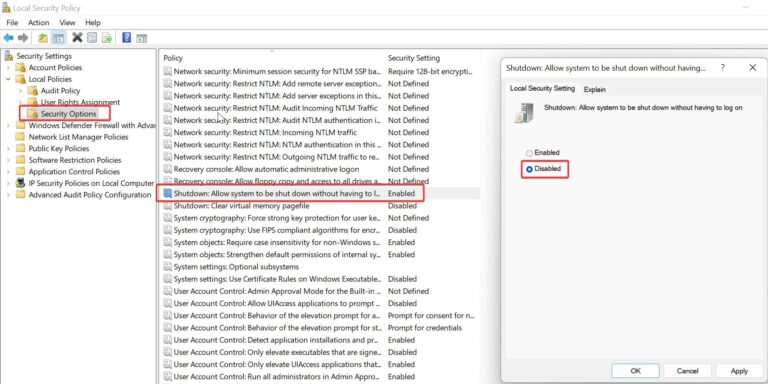
Task: Click the blue Help toolbar icon
Action: tap(126, 37)
